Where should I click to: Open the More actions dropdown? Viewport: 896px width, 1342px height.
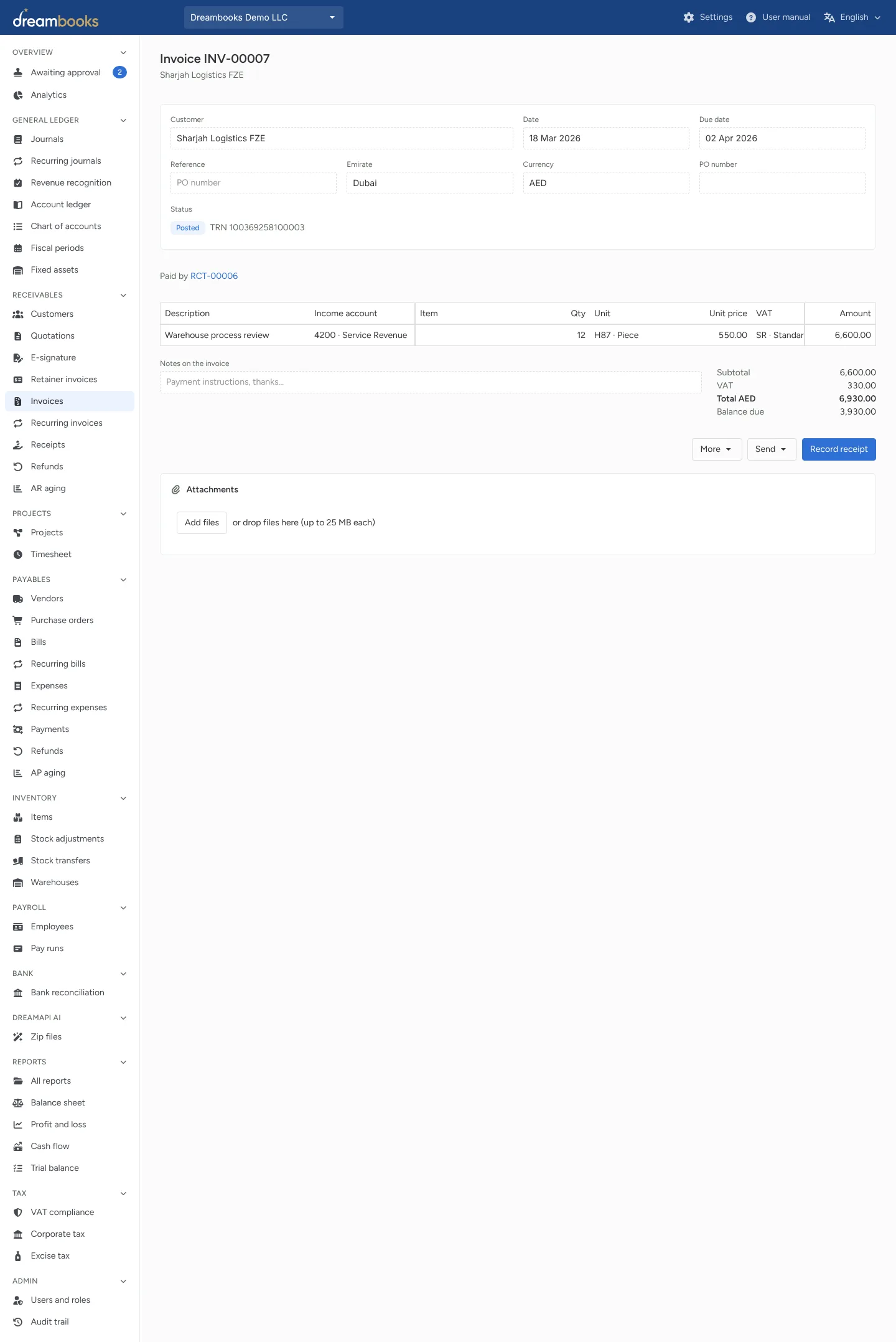[717, 449]
